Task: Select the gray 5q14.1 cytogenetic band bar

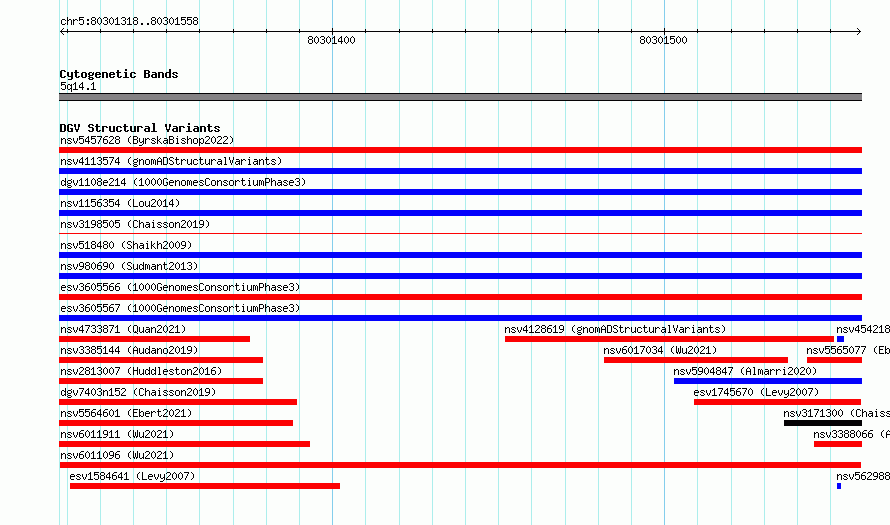Action: tap(460, 97)
